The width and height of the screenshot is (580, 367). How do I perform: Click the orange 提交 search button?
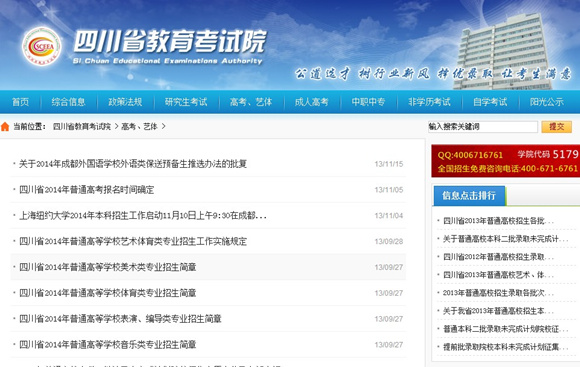click(x=556, y=127)
